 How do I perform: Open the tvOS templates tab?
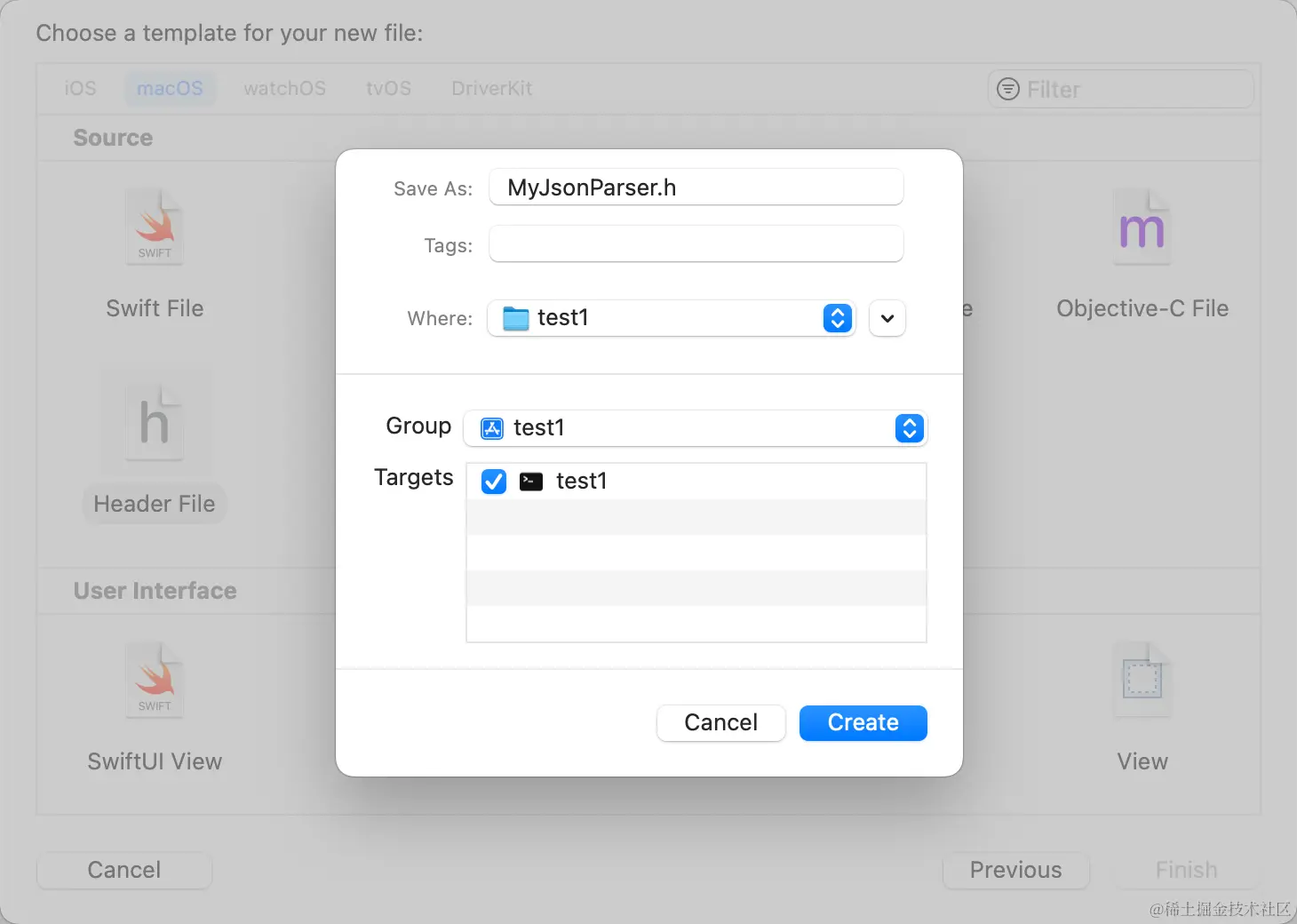coord(388,89)
